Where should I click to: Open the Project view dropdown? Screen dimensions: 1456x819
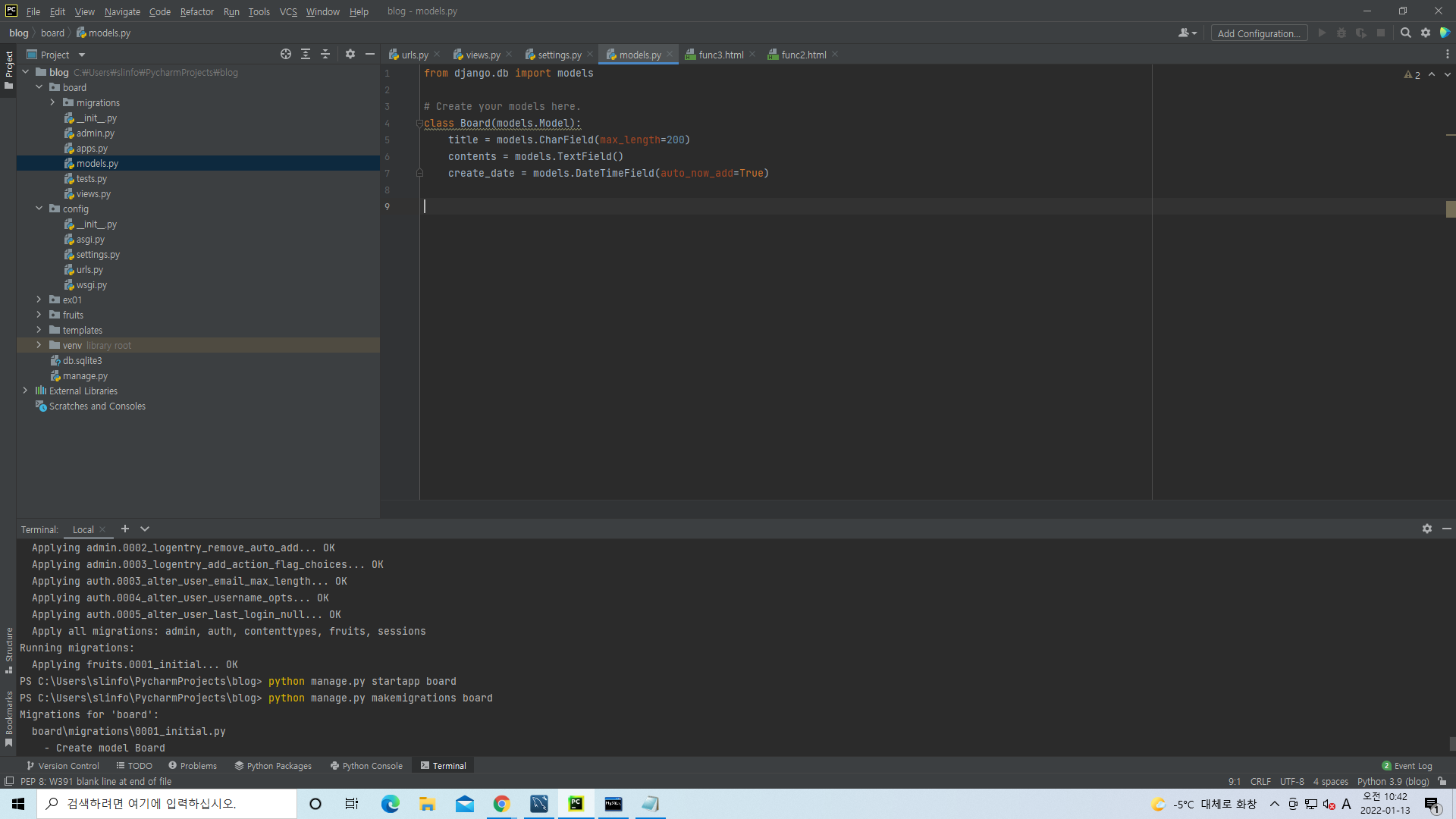[81, 55]
